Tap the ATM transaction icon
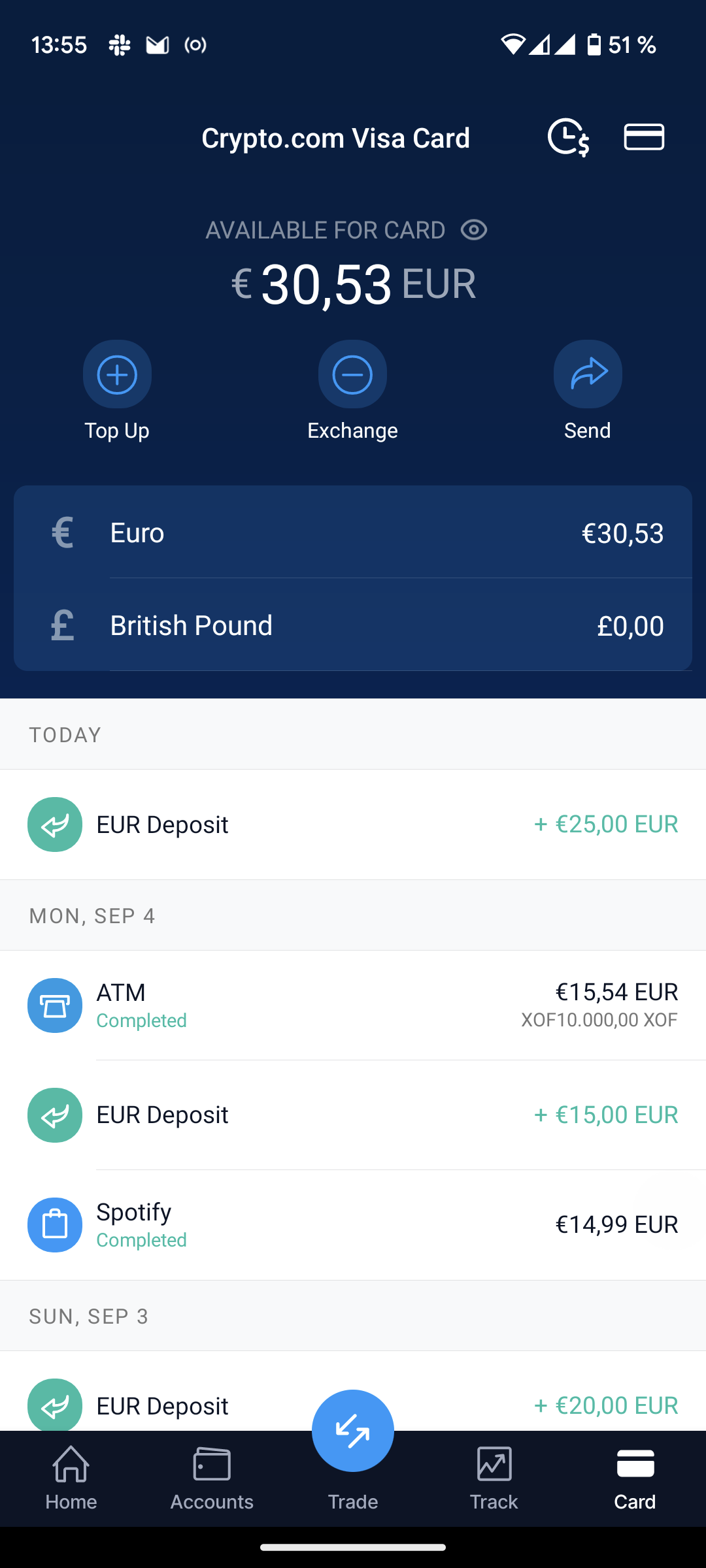The height and width of the screenshot is (1568, 706). (55, 1005)
